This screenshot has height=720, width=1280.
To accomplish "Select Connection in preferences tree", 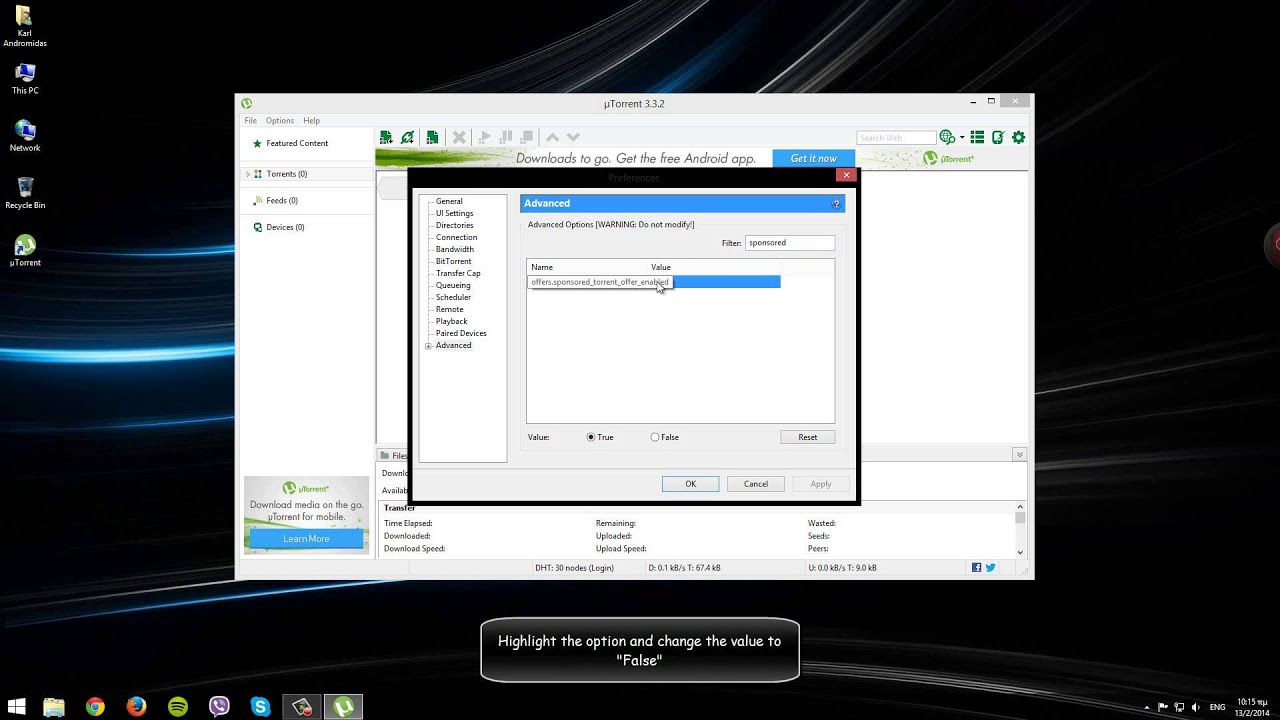I will click(x=456, y=237).
